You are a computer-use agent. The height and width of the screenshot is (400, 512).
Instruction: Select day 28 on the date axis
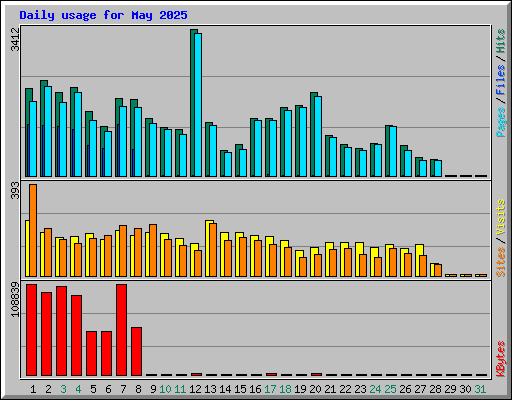[x=435, y=389]
